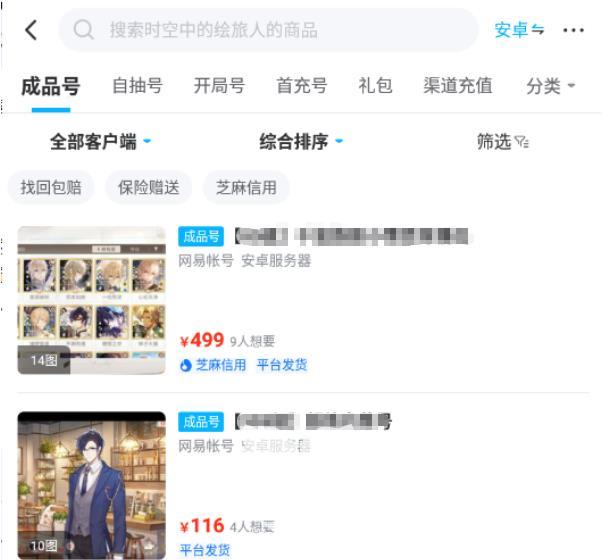Click the 平台发货 link on the ¥116 listing
The image size is (603, 560).
(x=205, y=550)
